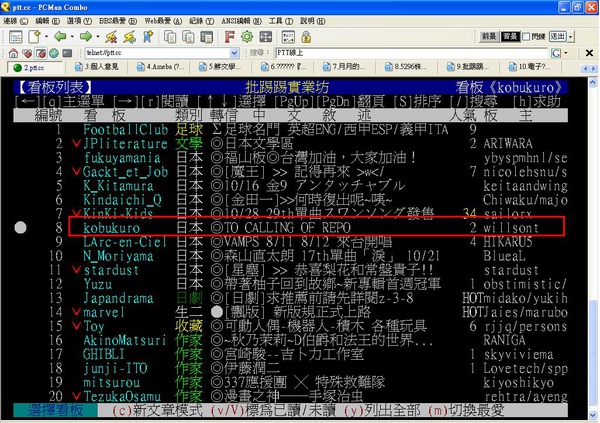Viewport: 600px width, 423px height.
Task: Select the FootballClub board name
Action: coord(126,130)
